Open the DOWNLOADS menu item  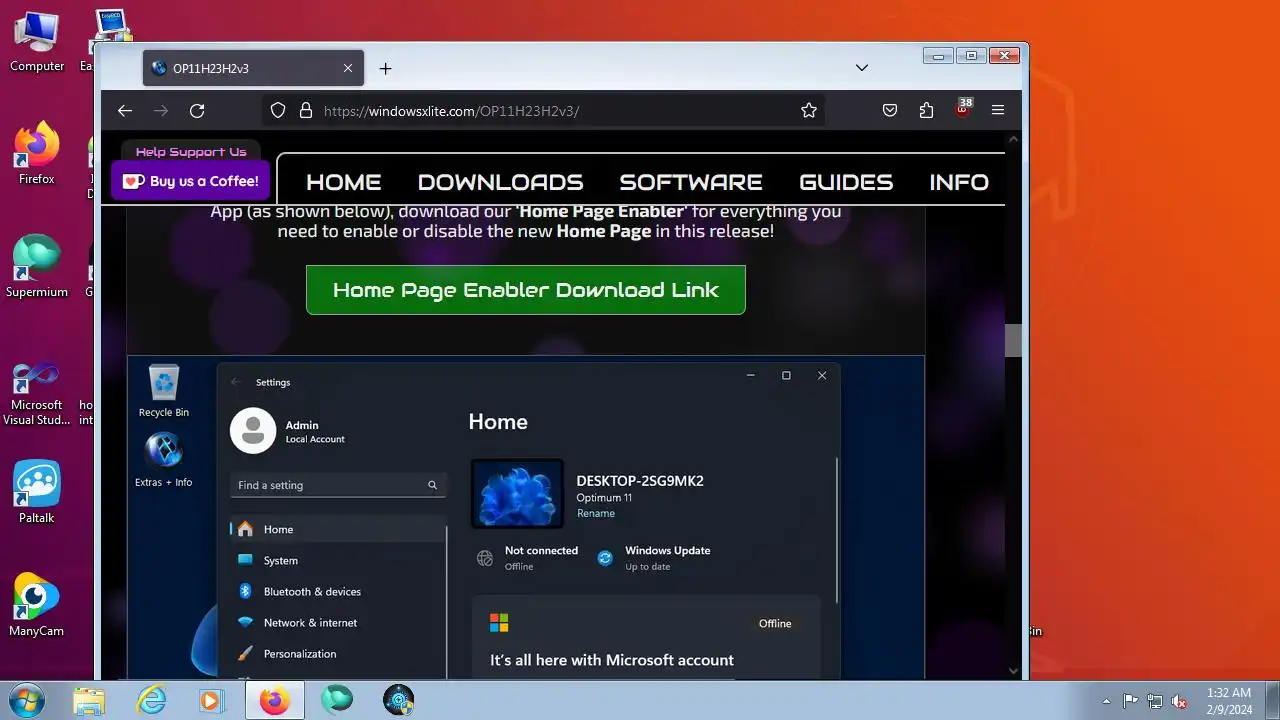pyautogui.click(x=500, y=182)
